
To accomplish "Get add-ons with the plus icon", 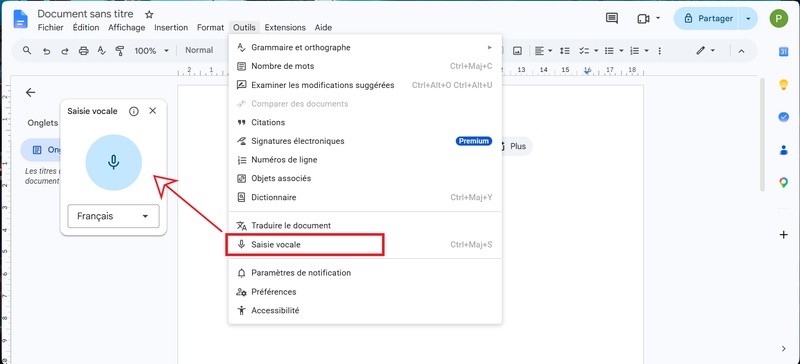I will [784, 235].
